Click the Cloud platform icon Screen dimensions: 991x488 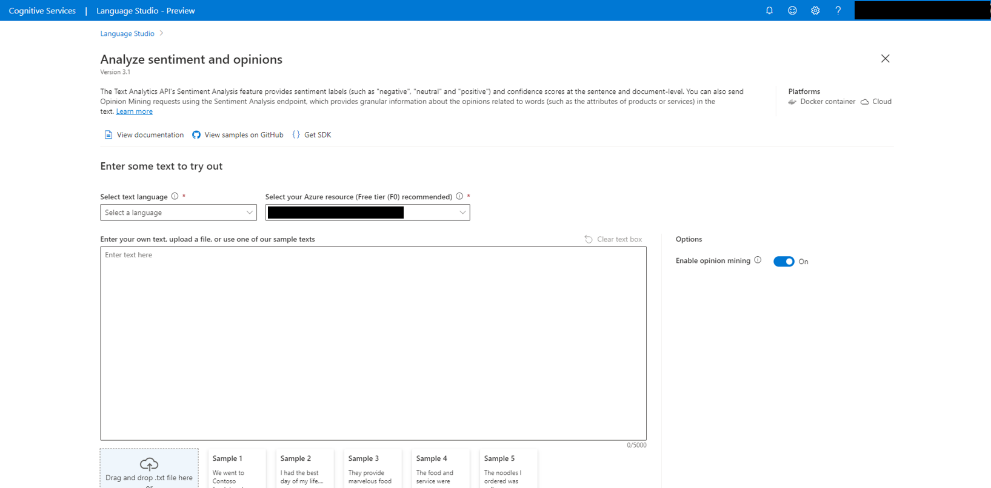click(x=865, y=102)
